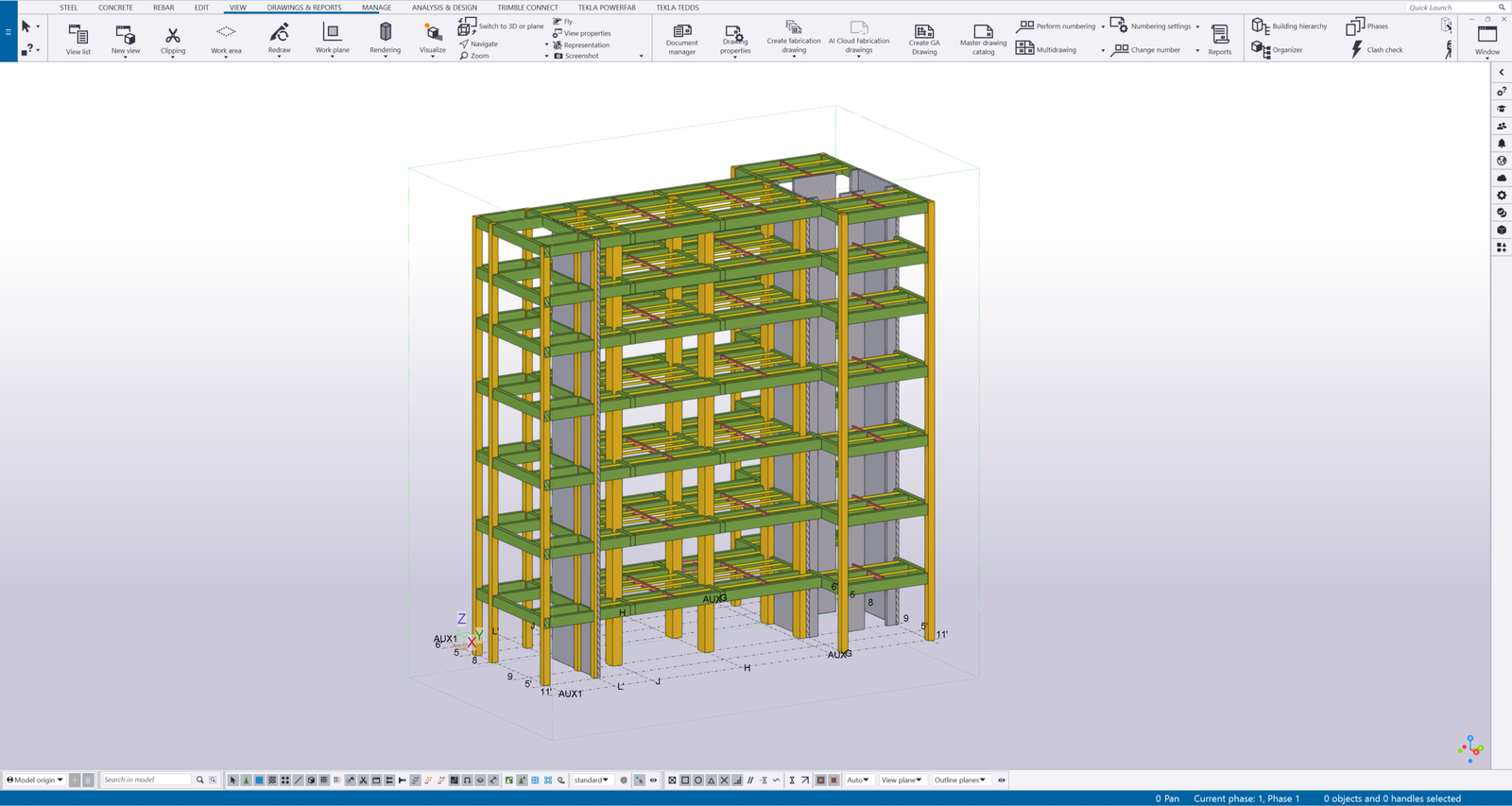Click Create GA Drawing icon

[x=923, y=39]
